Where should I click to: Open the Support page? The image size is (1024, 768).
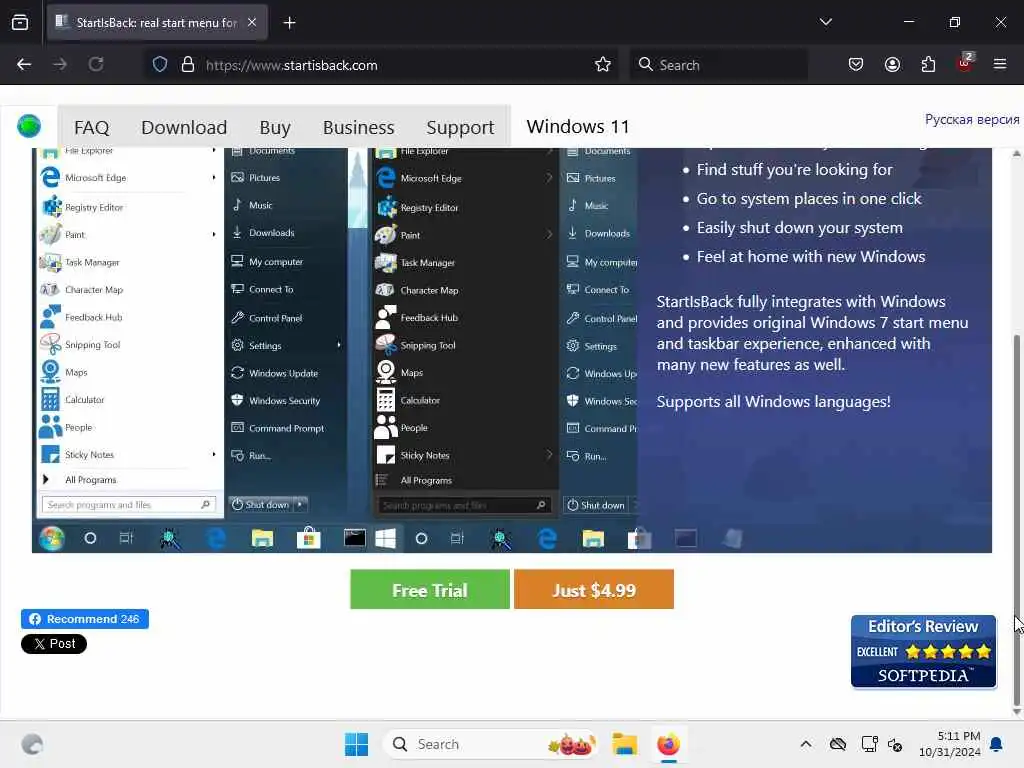tap(460, 127)
